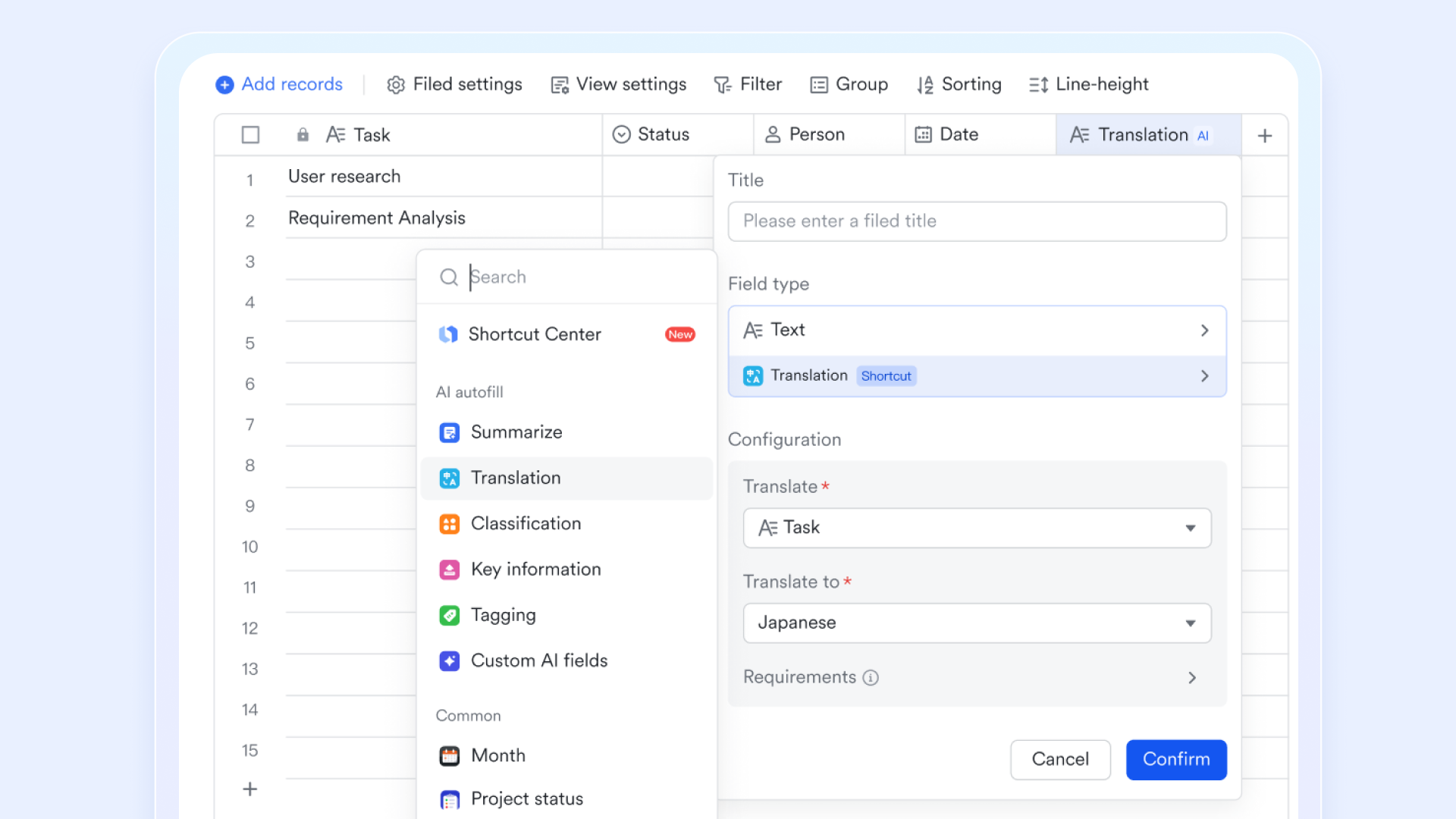Click the Project status icon
Viewport: 1456px width, 819px height.
point(450,799)
